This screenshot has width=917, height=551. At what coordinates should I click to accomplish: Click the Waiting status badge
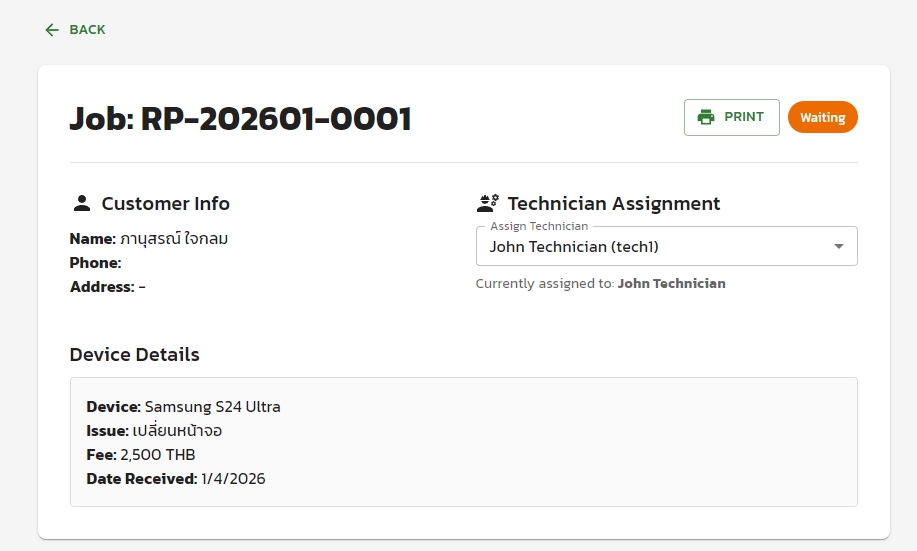(x=823, y=118)
